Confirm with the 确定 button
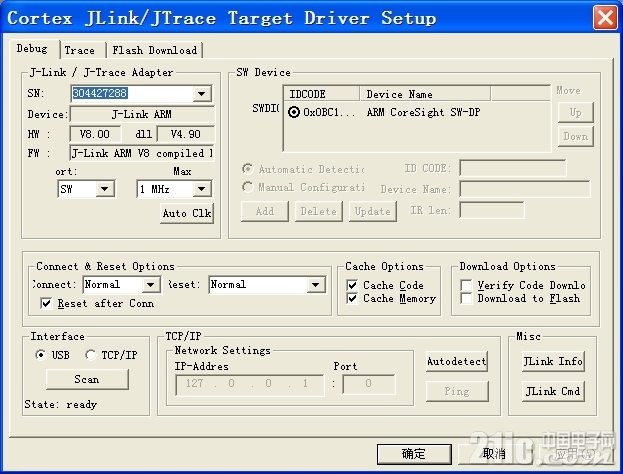 tap(414, 454)
